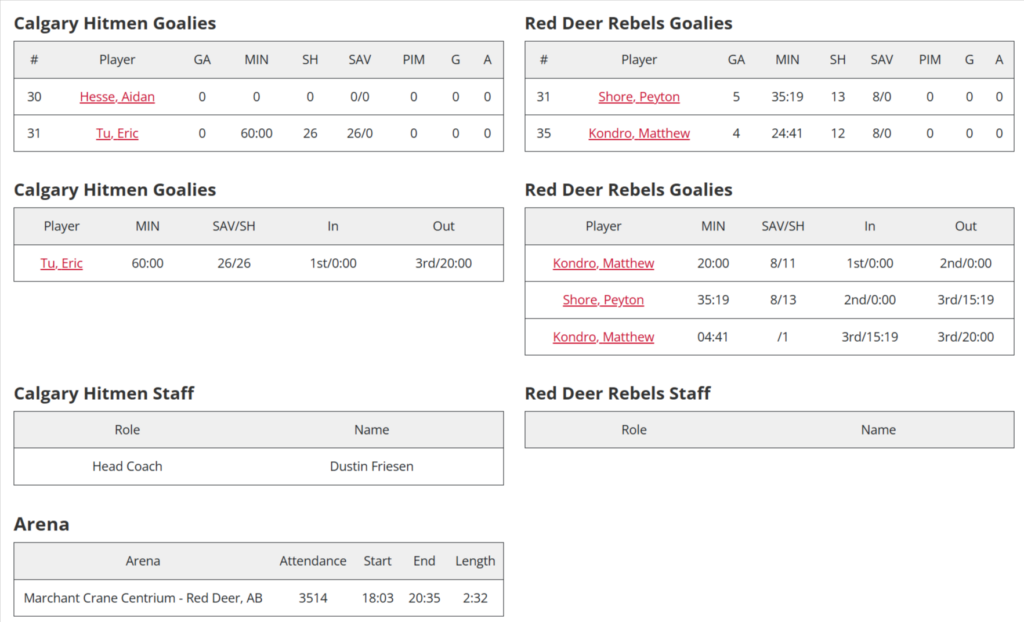Click Kondro, Matthew link in the 04:41 row
1024x622 pixels.
(x=603, y=337)
